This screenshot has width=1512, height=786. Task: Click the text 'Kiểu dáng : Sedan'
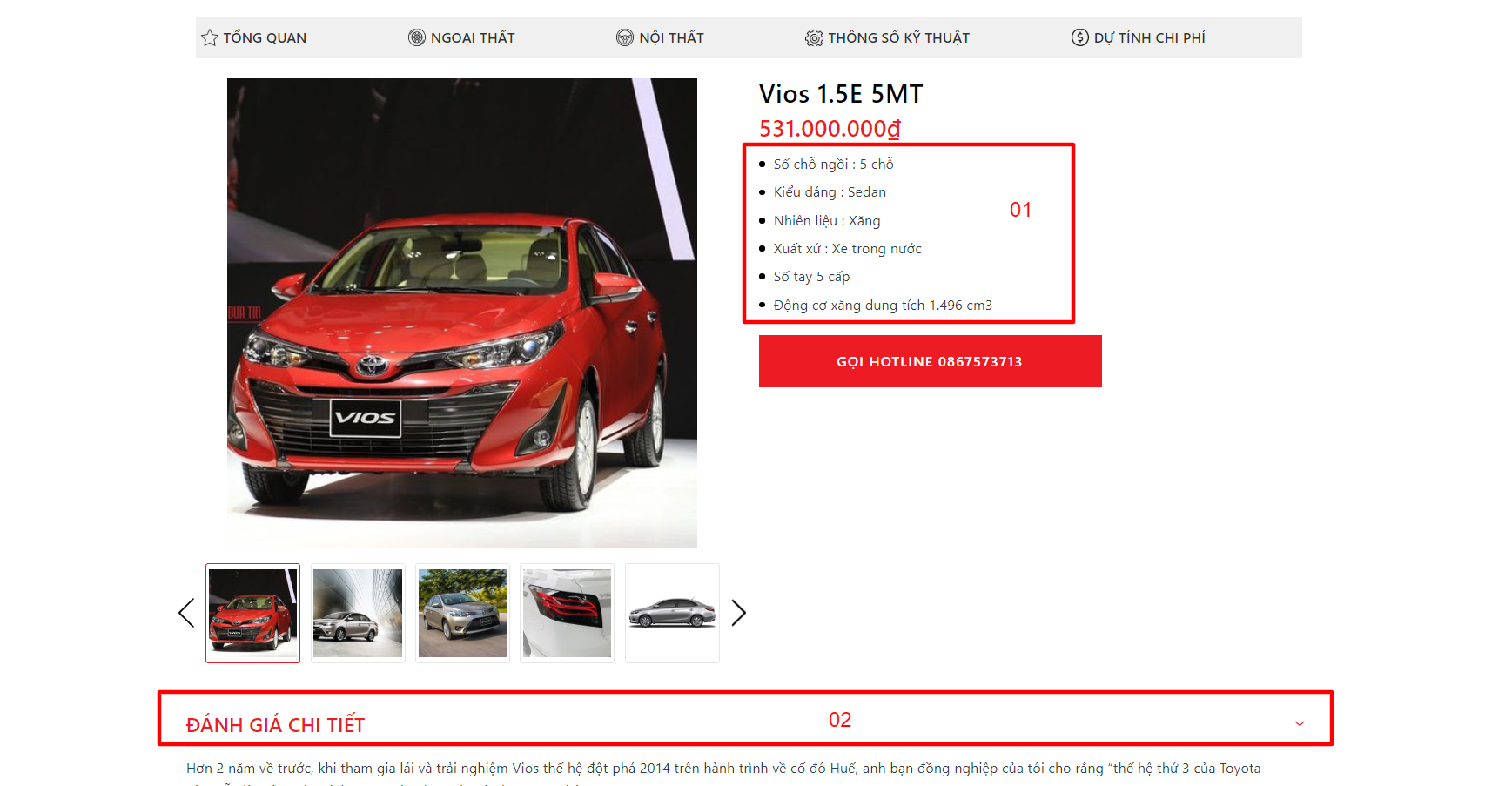(x=830, y=192)
